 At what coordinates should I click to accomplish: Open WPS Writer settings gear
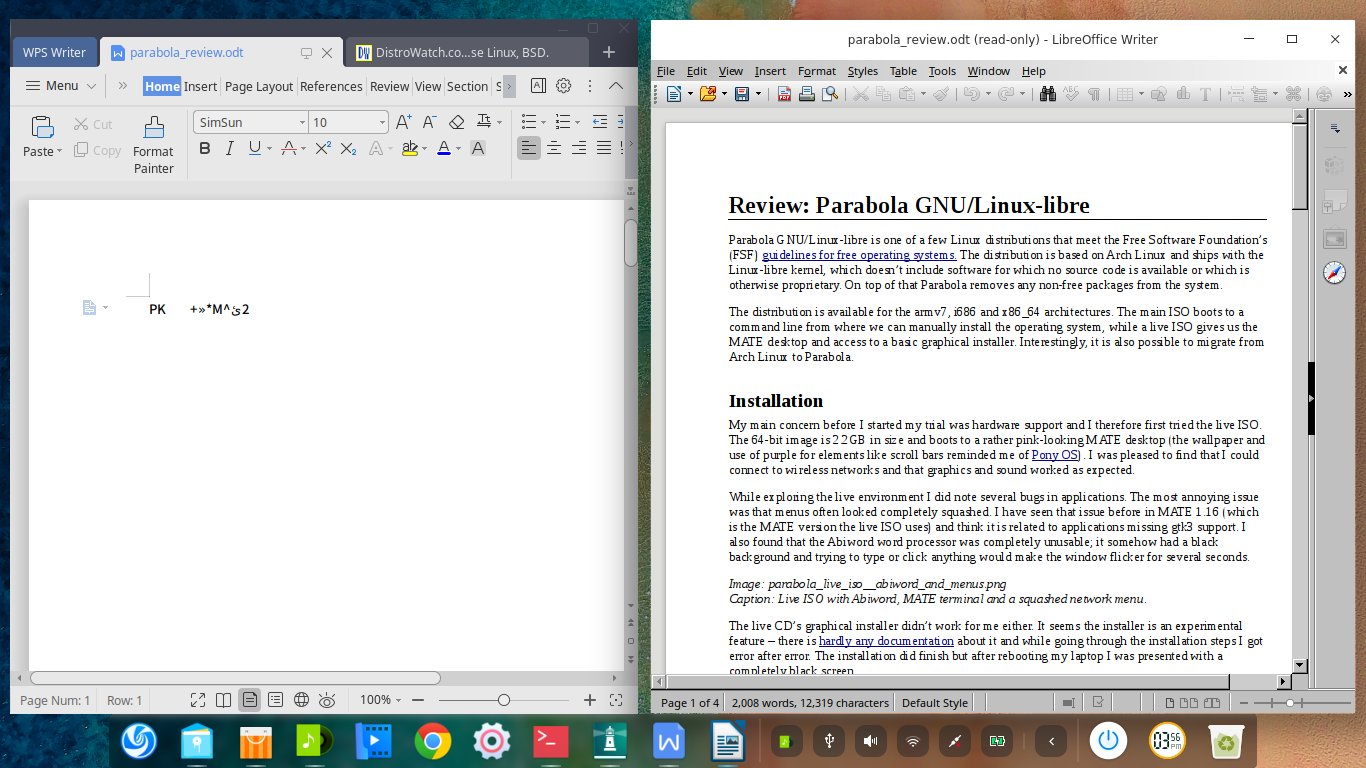(x=564, y=86)
